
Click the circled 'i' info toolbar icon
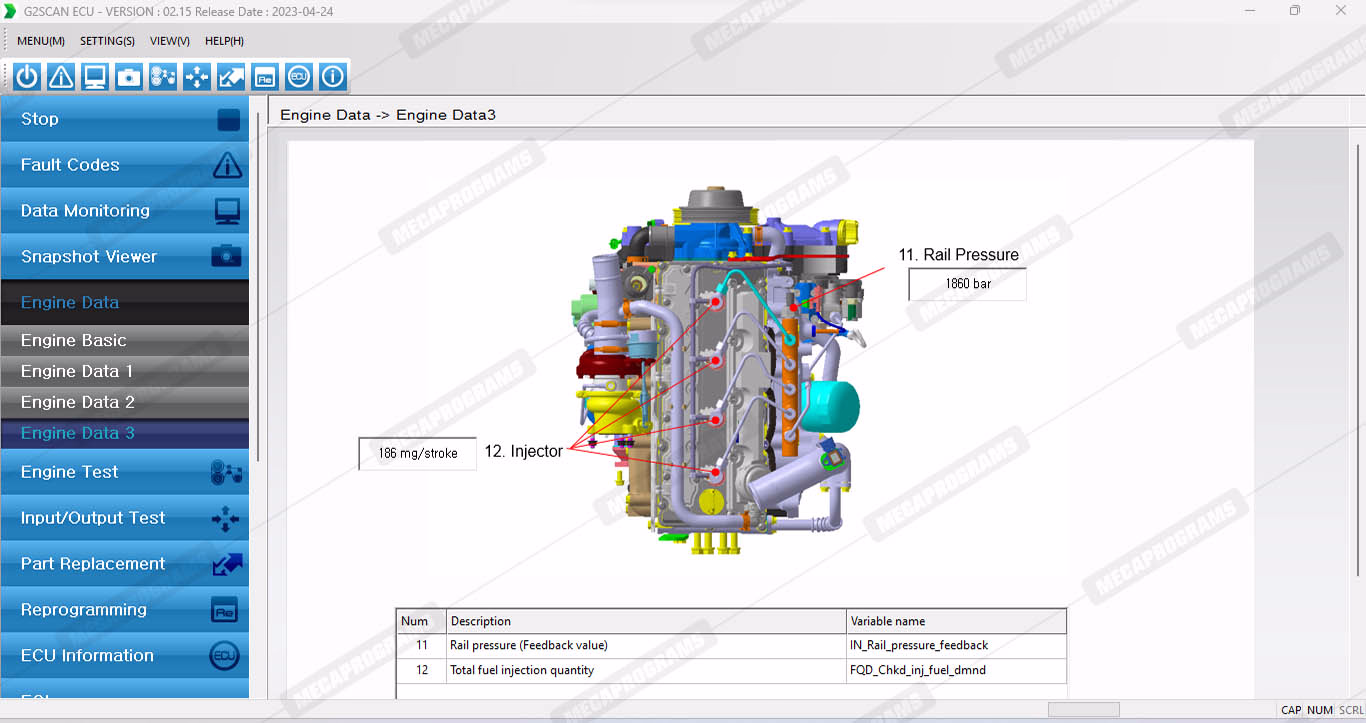(x=333, y=77)
